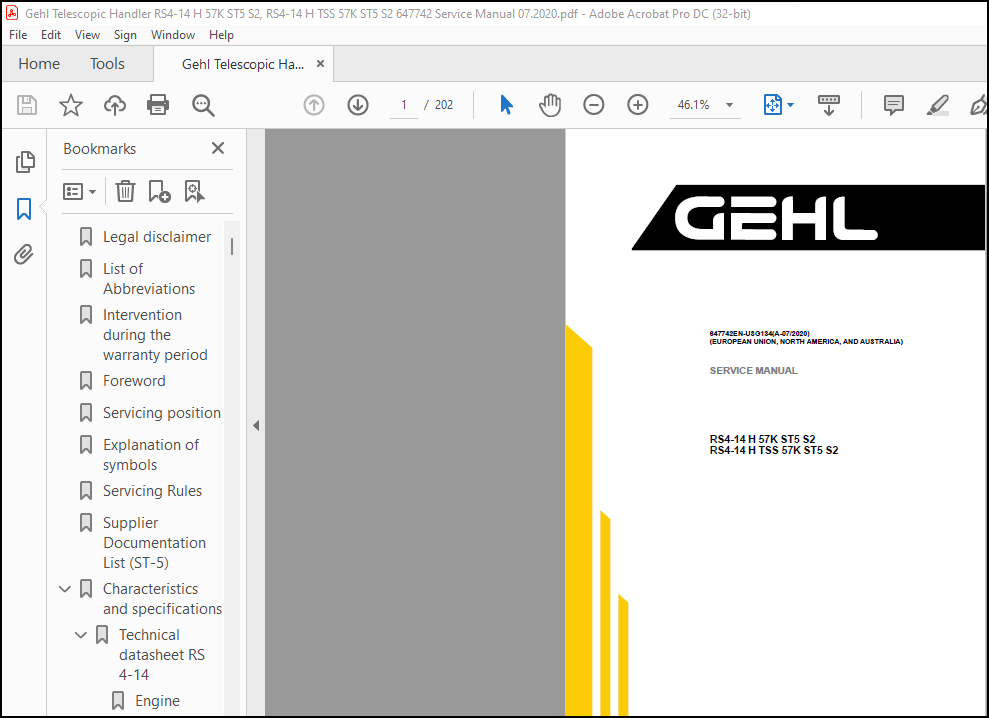Switch to the Tools tab
989x718 pixels.
pos(107,64)
